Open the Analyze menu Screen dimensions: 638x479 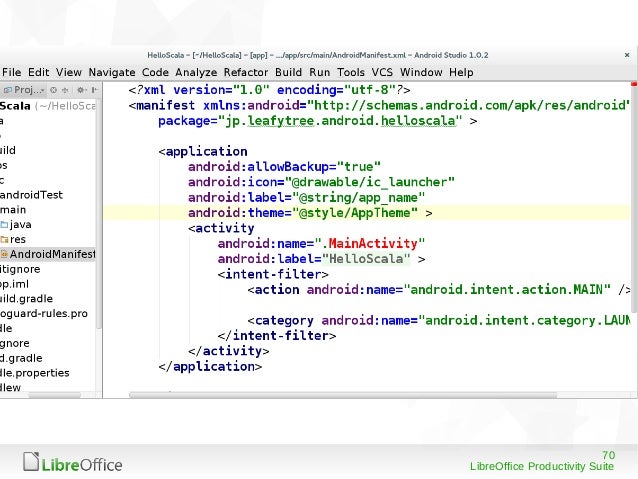click(x=196, y=72)
